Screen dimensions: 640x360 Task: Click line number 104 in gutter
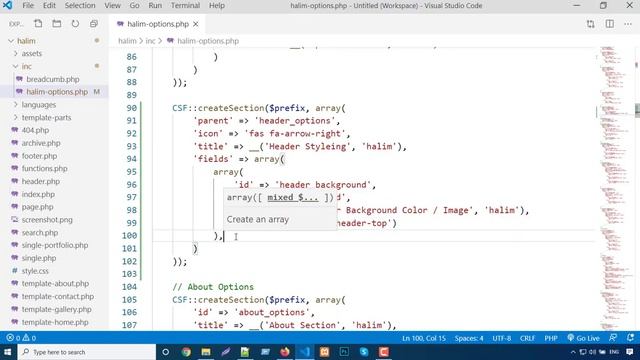tap(129, 287)
